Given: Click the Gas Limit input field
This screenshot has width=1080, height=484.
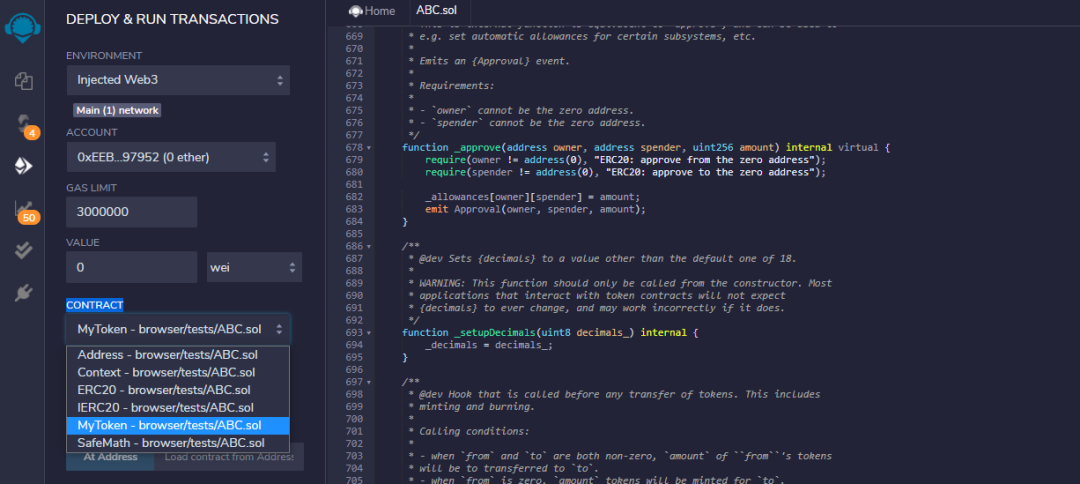Looking at the screenshot, I should tap(131, 212).
